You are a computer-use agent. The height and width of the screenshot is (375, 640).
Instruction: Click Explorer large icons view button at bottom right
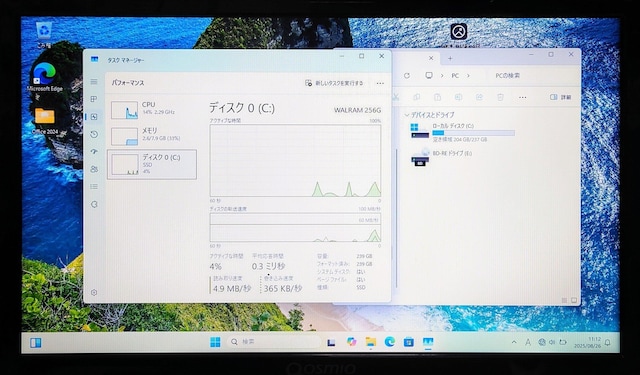574,300
